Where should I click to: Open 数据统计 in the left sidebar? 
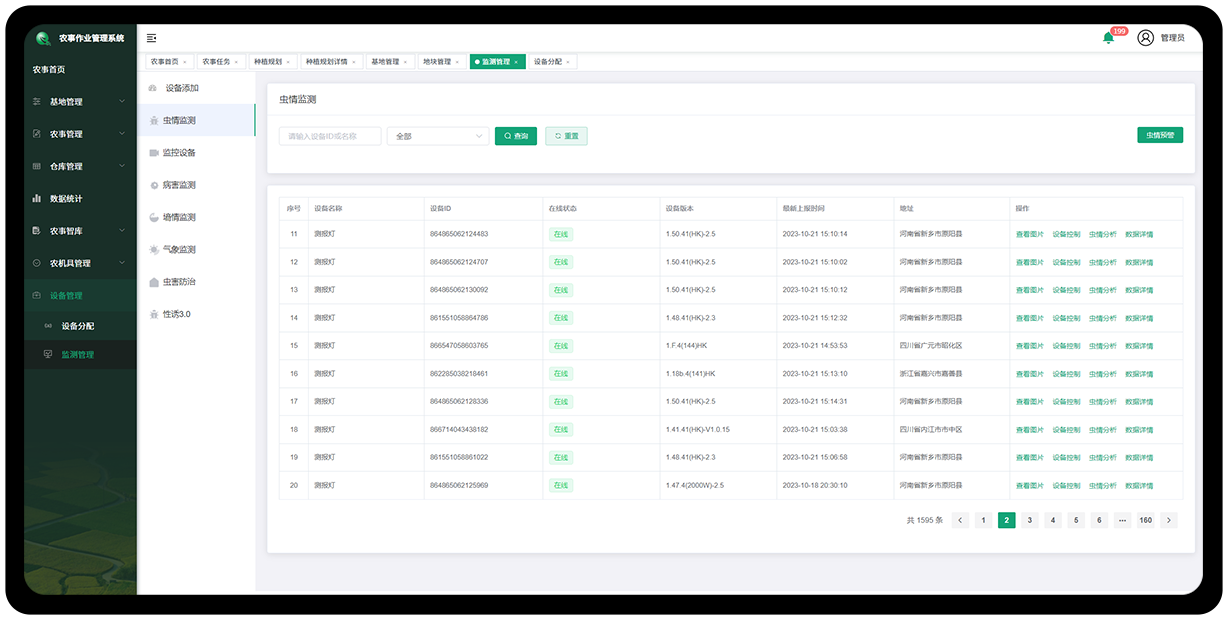(x=66, y=199)
